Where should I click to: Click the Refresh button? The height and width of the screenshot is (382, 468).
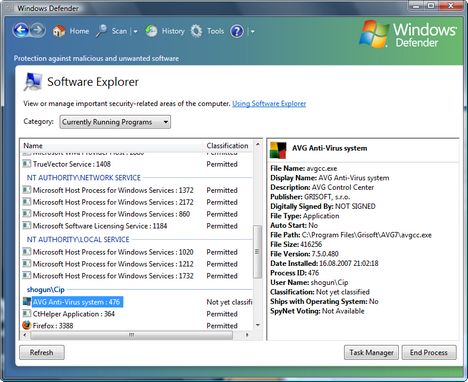click(42, 352)
